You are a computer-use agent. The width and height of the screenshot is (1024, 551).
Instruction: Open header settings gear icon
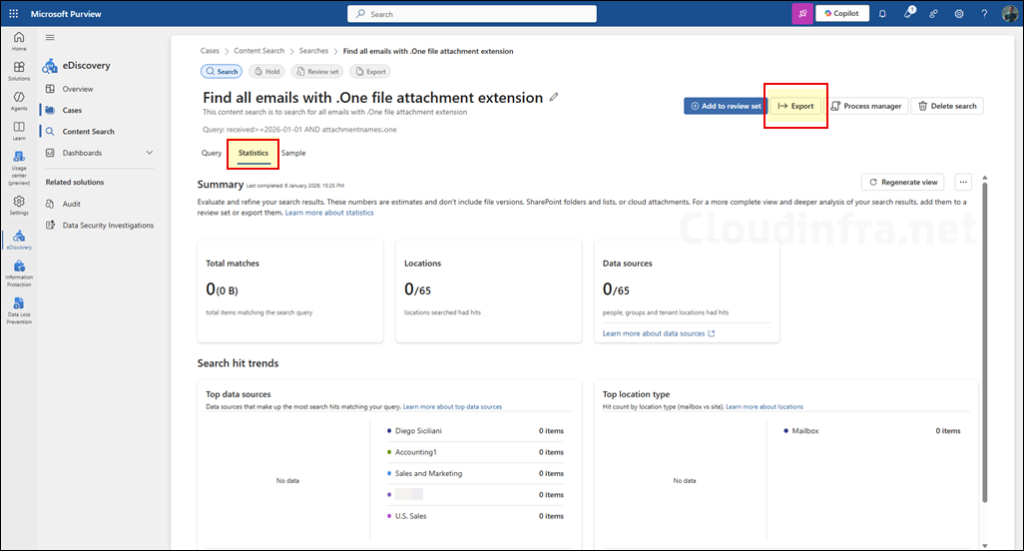pyautogui.click(x=959, y=14)
